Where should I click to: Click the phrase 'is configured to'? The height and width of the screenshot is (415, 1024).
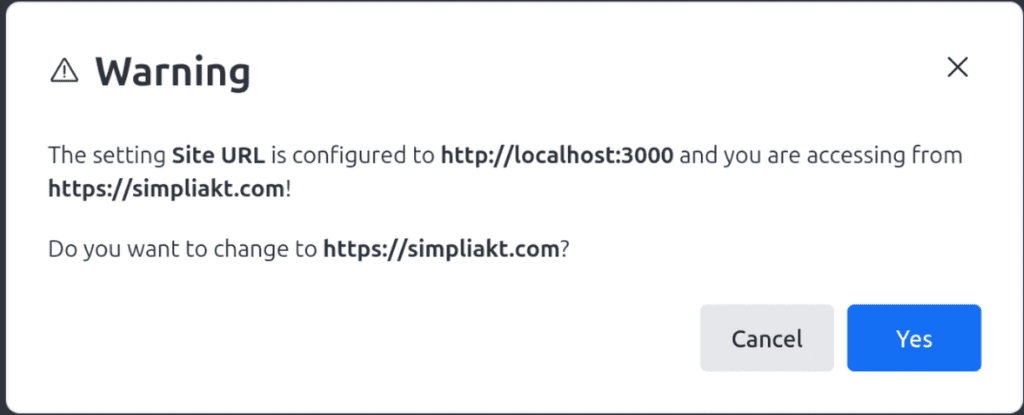[x=353, y=156]
